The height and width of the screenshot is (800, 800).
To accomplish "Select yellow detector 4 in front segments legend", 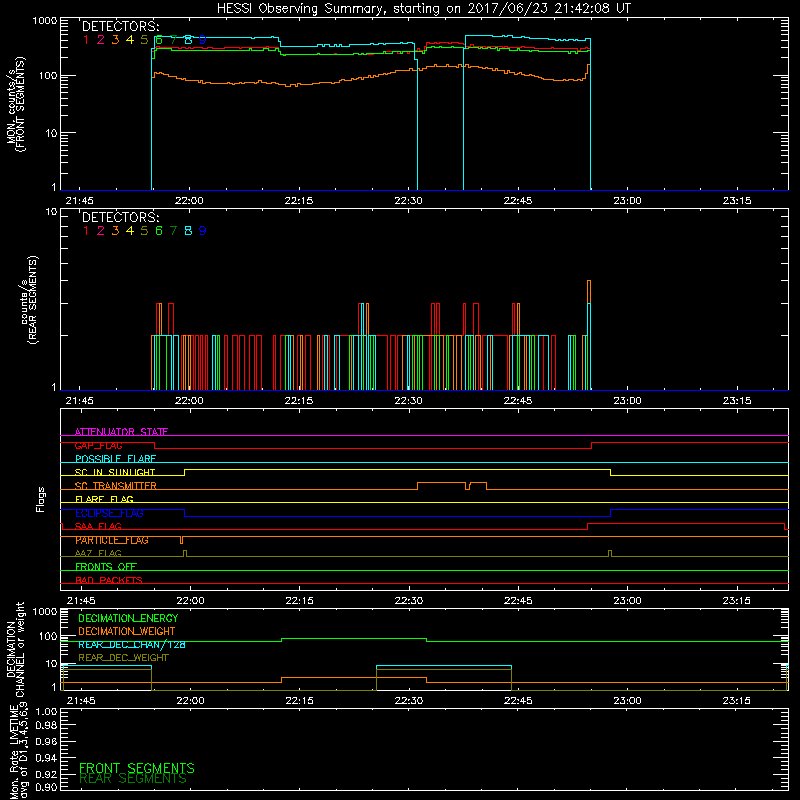I will pyautogui.click(x=130, y=40).
